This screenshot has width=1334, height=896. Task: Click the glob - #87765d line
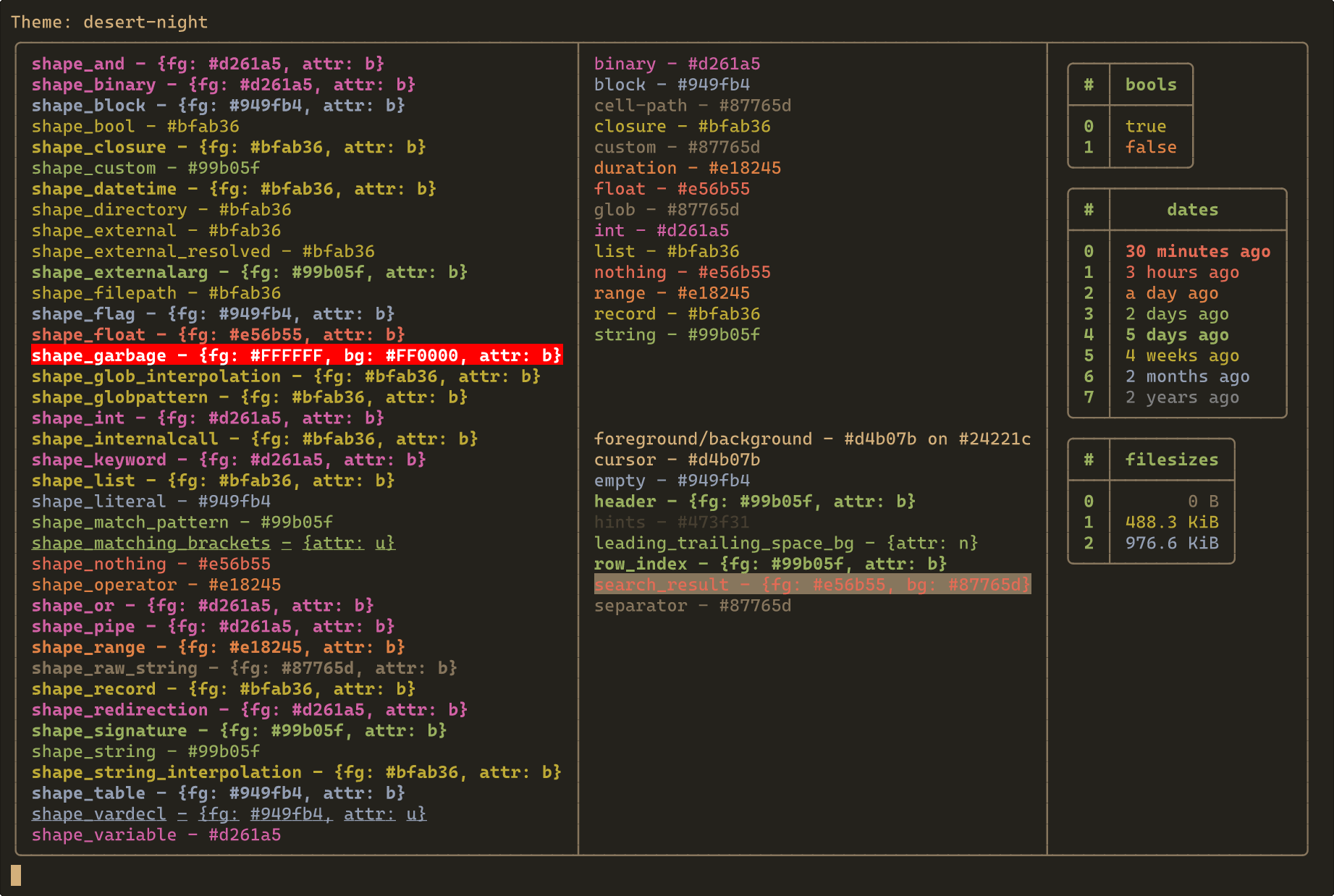pyautogui.click(x=667, y=211)
